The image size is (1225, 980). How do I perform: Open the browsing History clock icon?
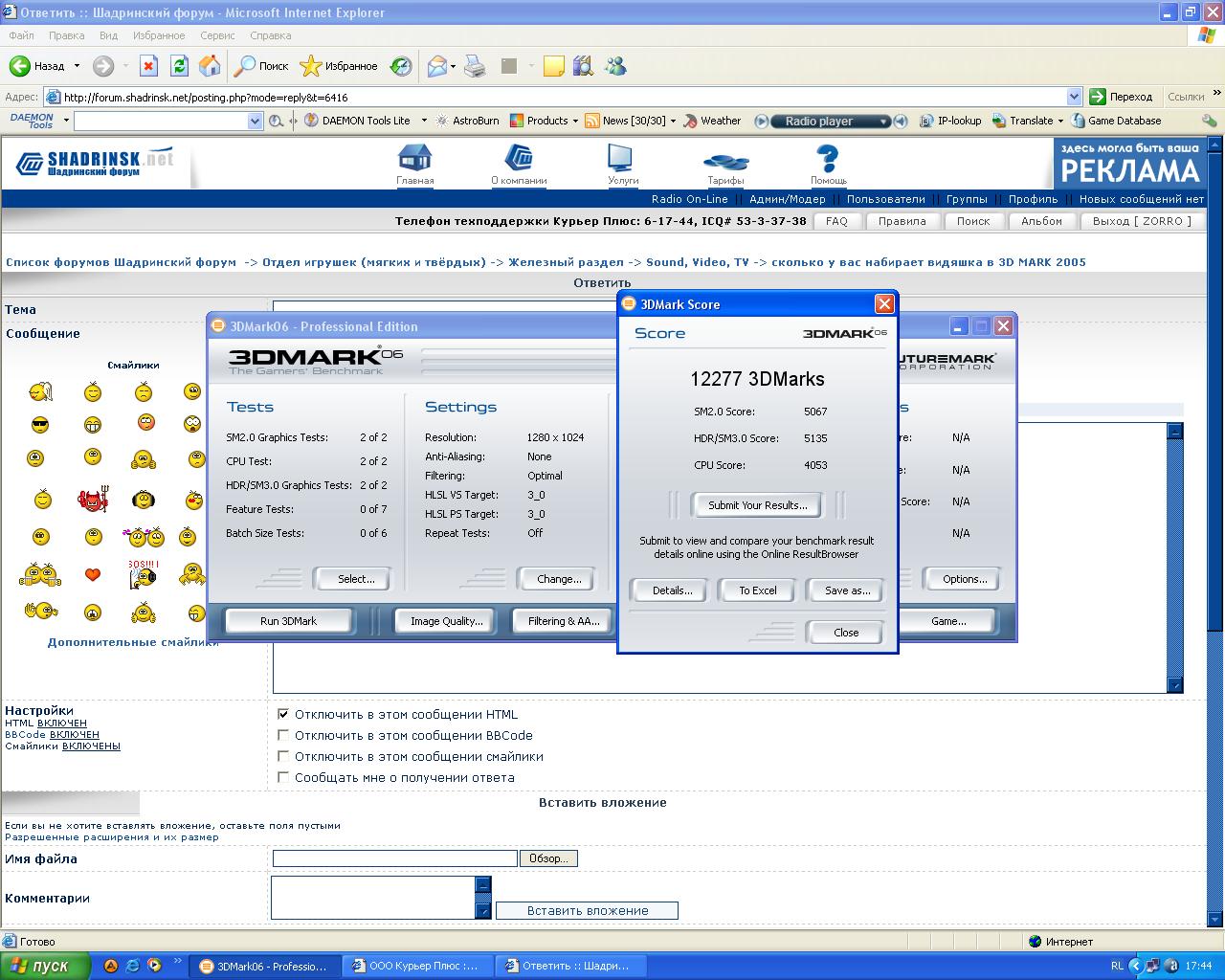(x=402, y=66)
